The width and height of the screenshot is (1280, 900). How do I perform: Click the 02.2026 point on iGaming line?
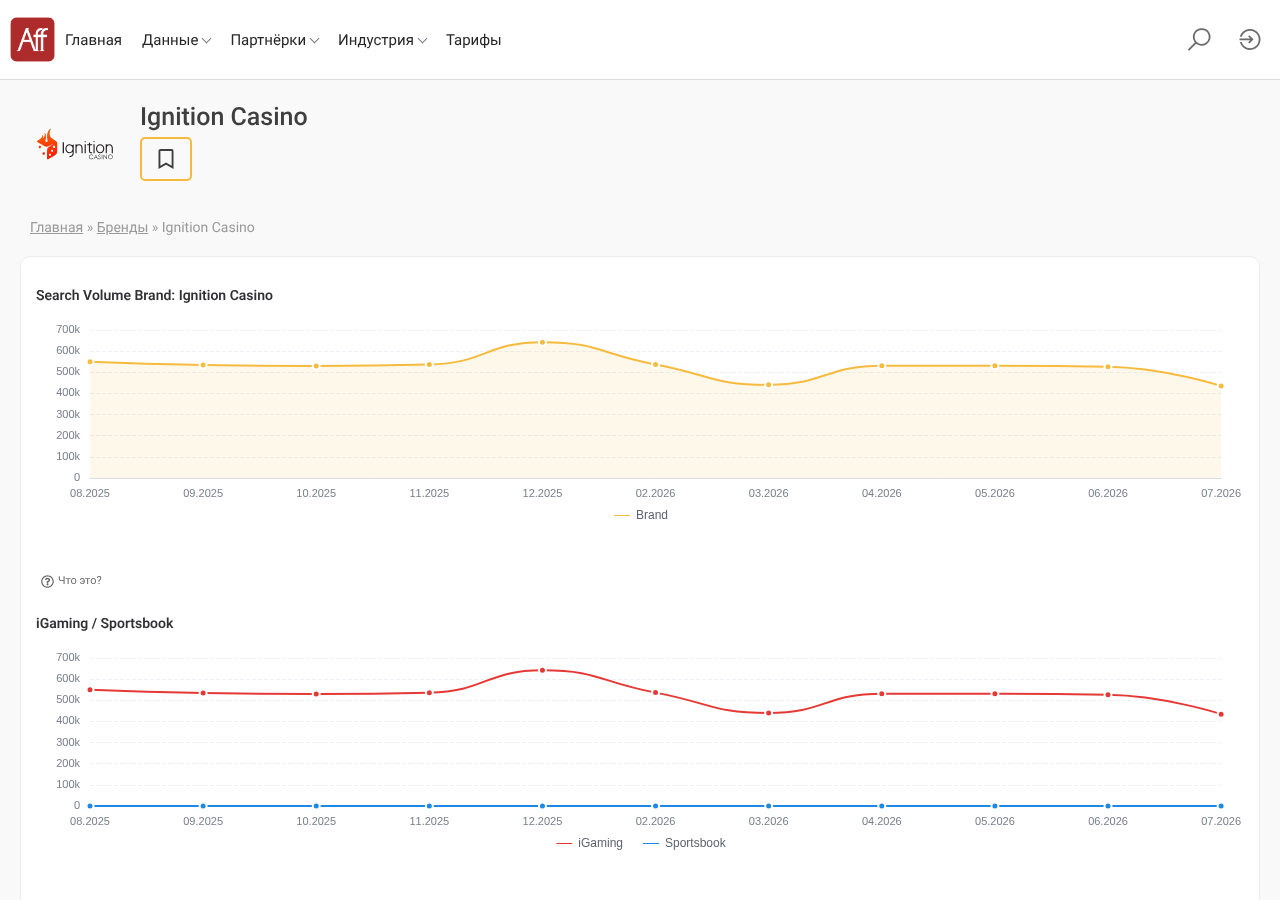coord(656,692)
